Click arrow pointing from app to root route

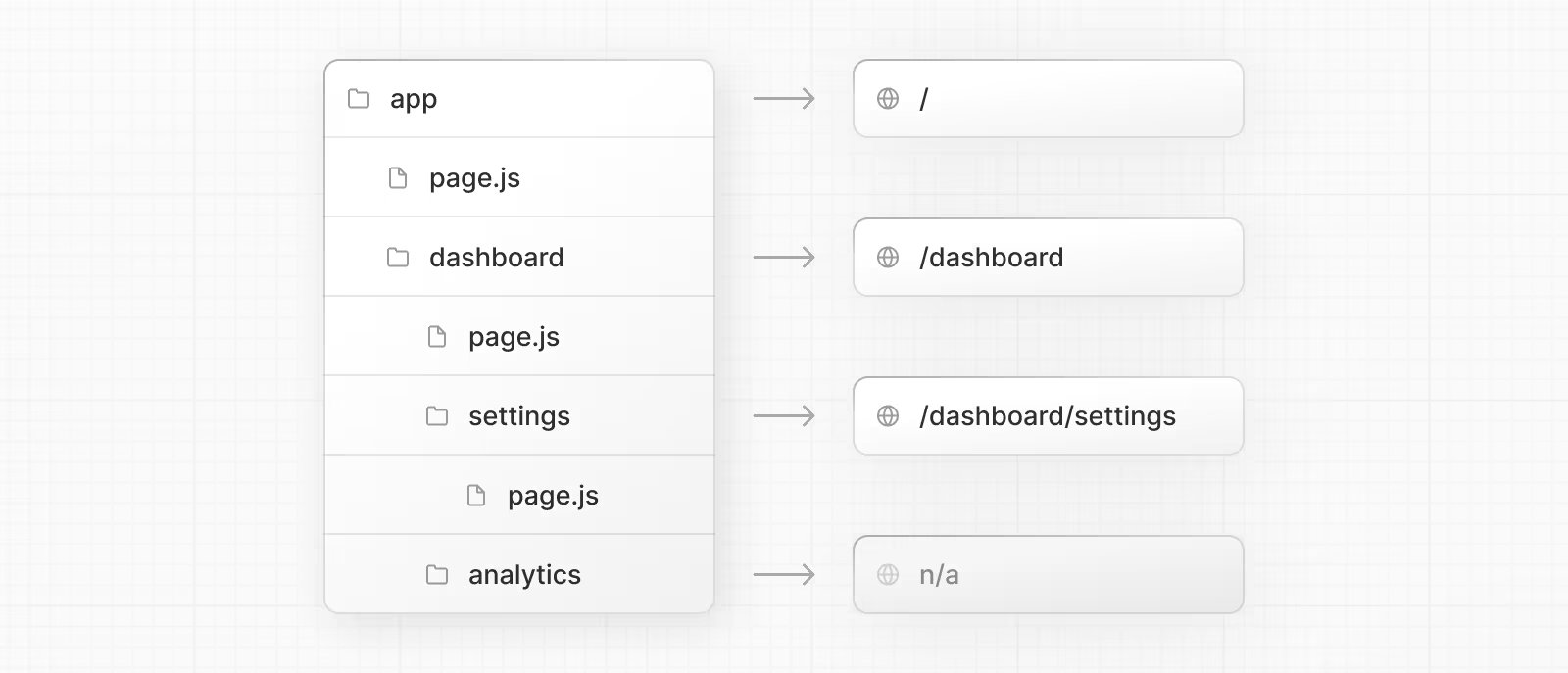[784, 99]
